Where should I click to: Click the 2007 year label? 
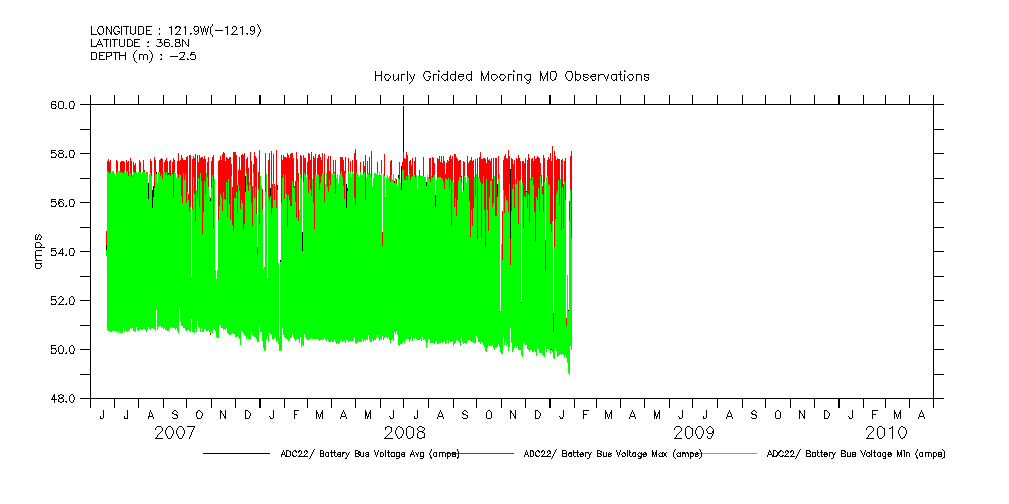click(175, 434)
